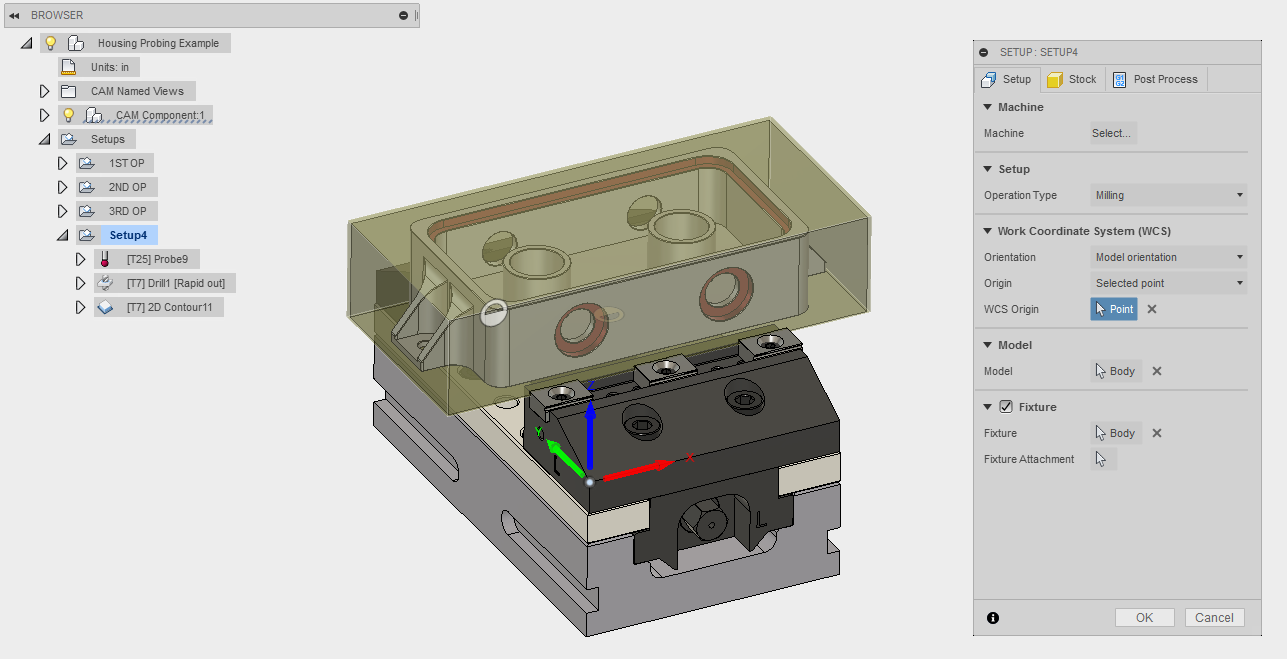1287x659 pixels.
Task: Click the Fixture Attachment selection arrow icon
Action: coord(1103,458)
